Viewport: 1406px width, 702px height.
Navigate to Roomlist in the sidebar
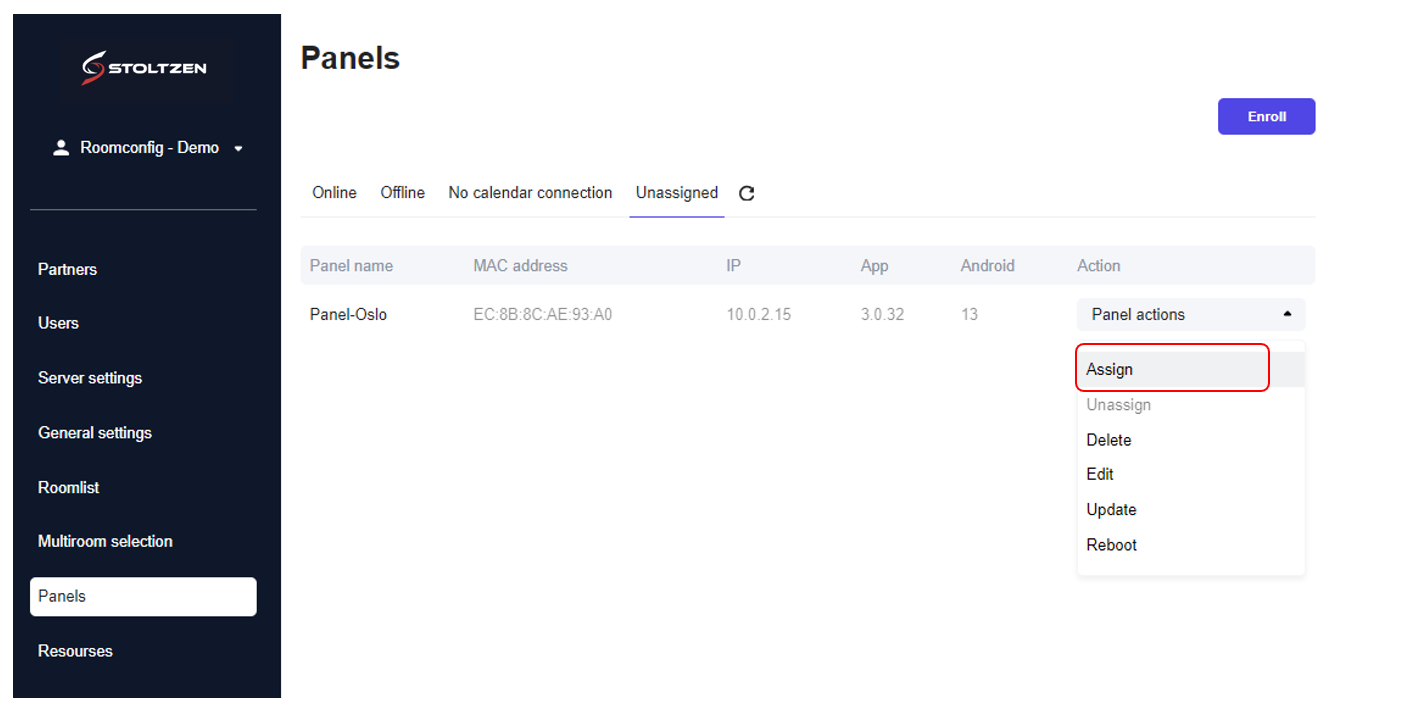coord(68,487)
